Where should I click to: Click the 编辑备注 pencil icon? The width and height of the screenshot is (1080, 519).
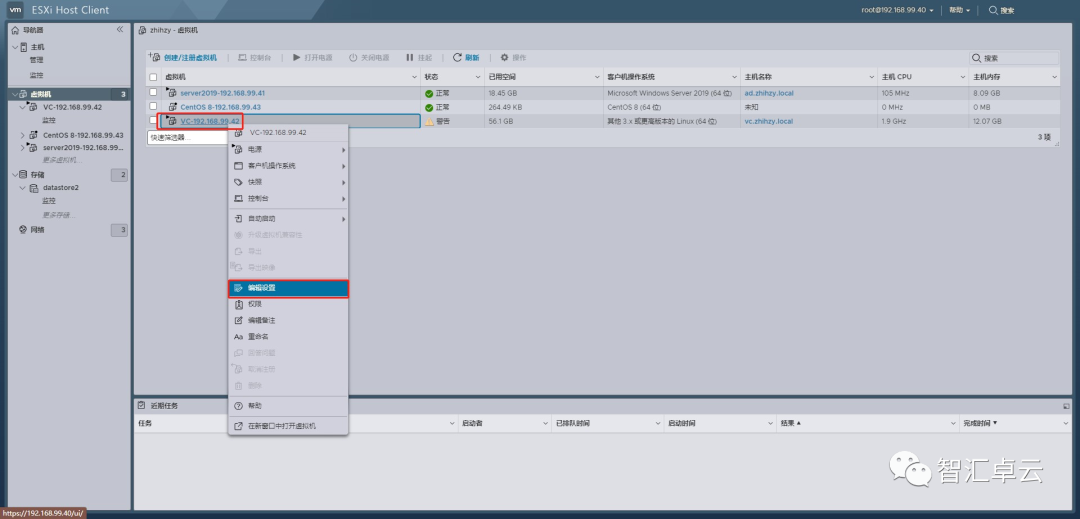click(239, 320)
